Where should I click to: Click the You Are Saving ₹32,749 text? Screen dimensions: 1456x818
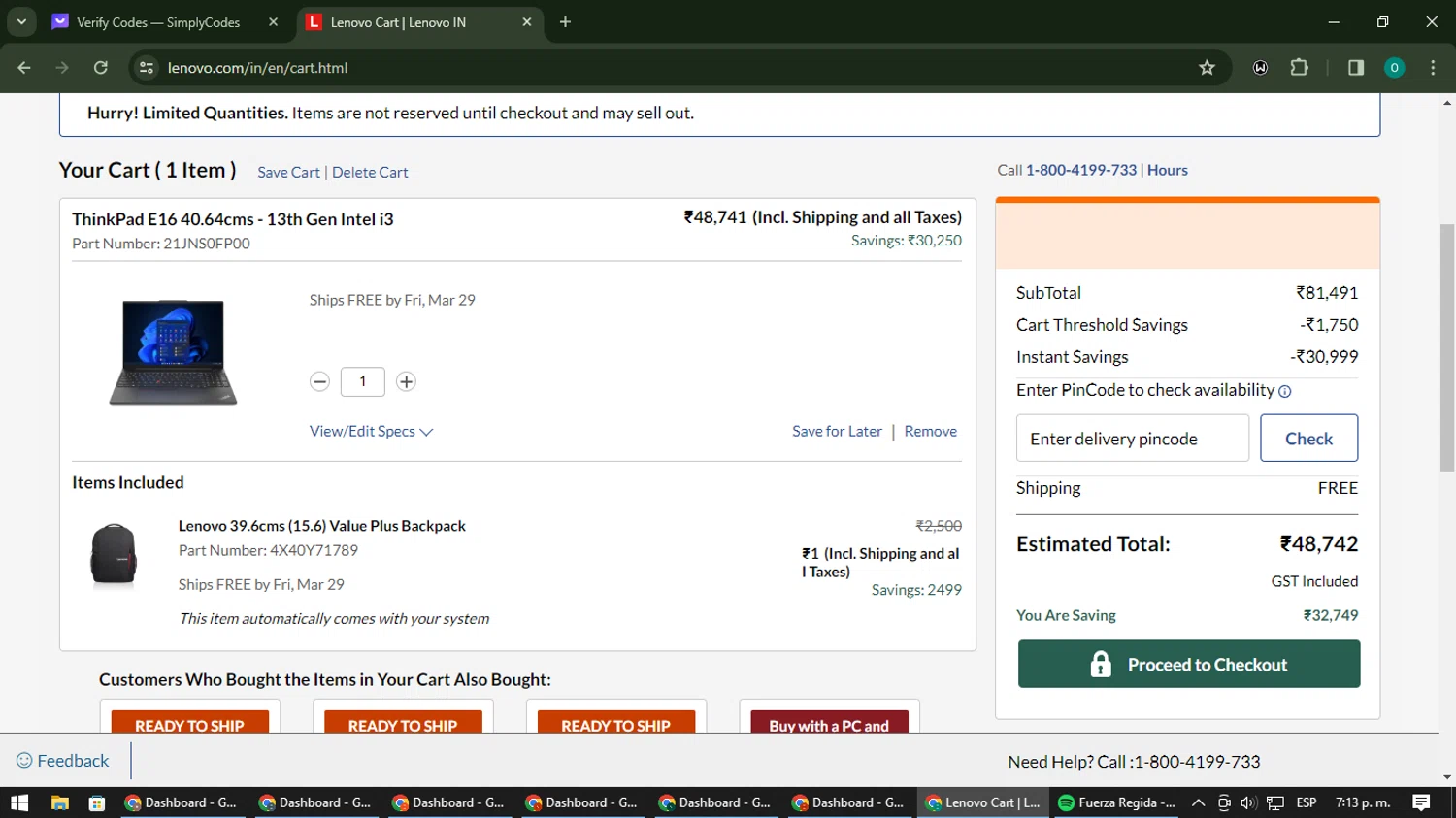coord(1187,615)
